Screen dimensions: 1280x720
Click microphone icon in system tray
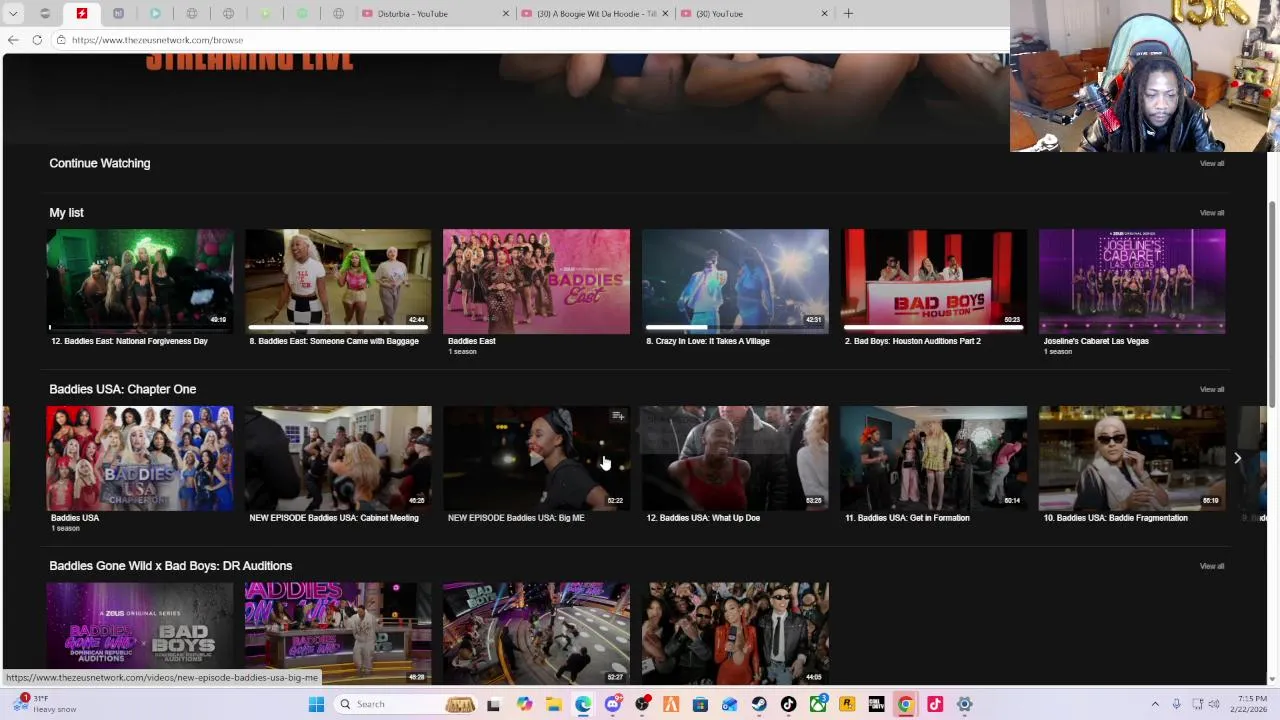[x=1176, y=704]
